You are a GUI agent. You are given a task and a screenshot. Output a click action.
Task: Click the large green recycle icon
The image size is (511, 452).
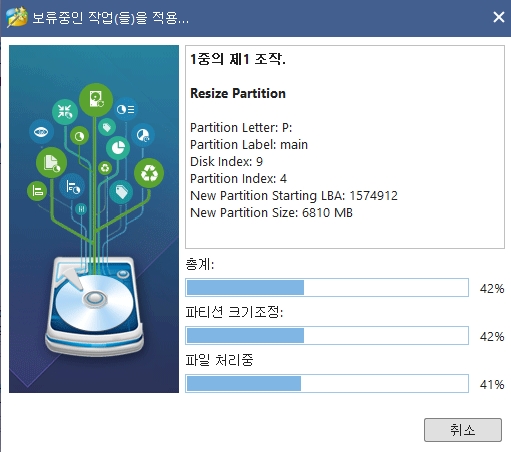pyautogui.click(x=149, y=173)
